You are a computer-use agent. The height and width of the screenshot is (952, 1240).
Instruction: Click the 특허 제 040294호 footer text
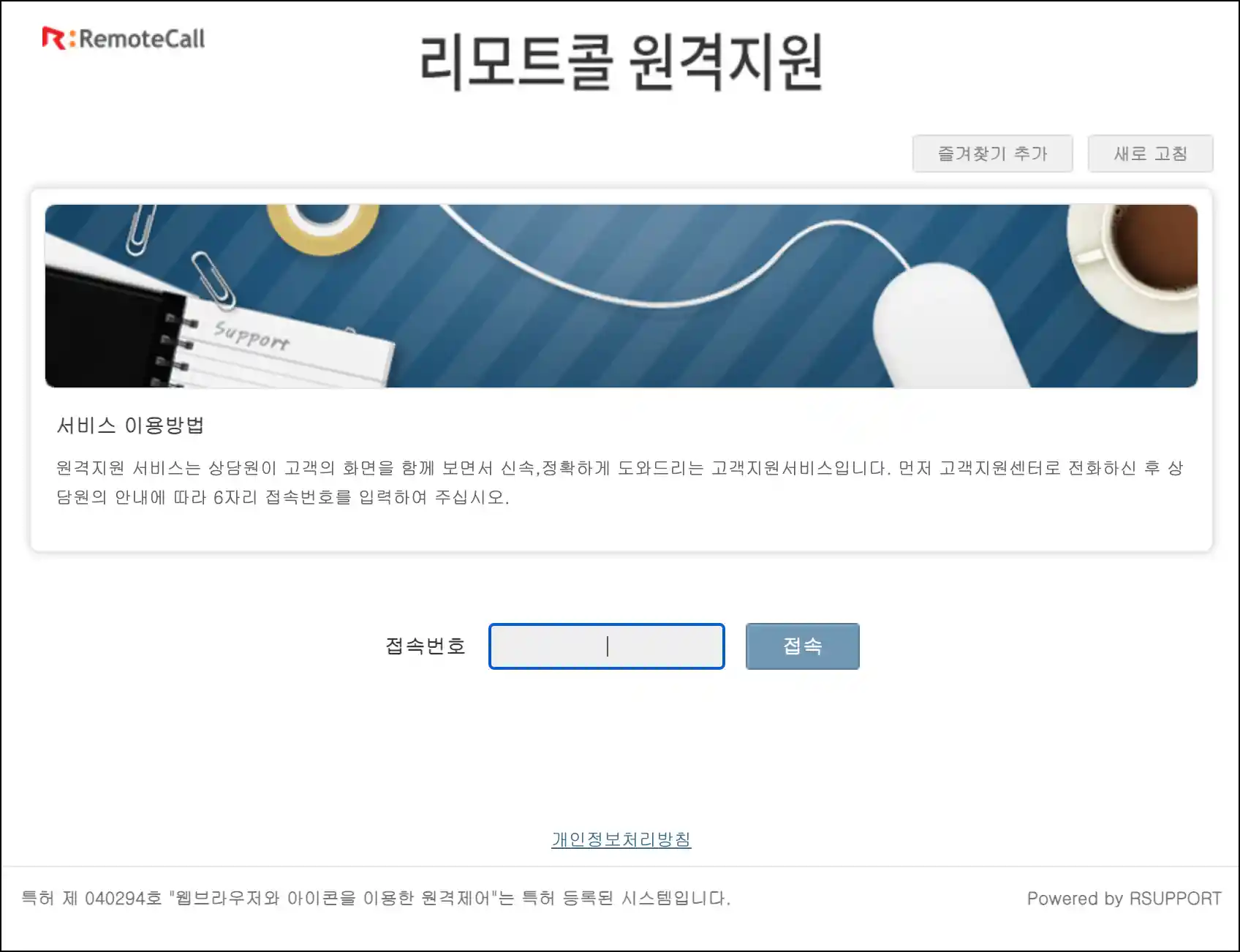click(x=376, y=899)
